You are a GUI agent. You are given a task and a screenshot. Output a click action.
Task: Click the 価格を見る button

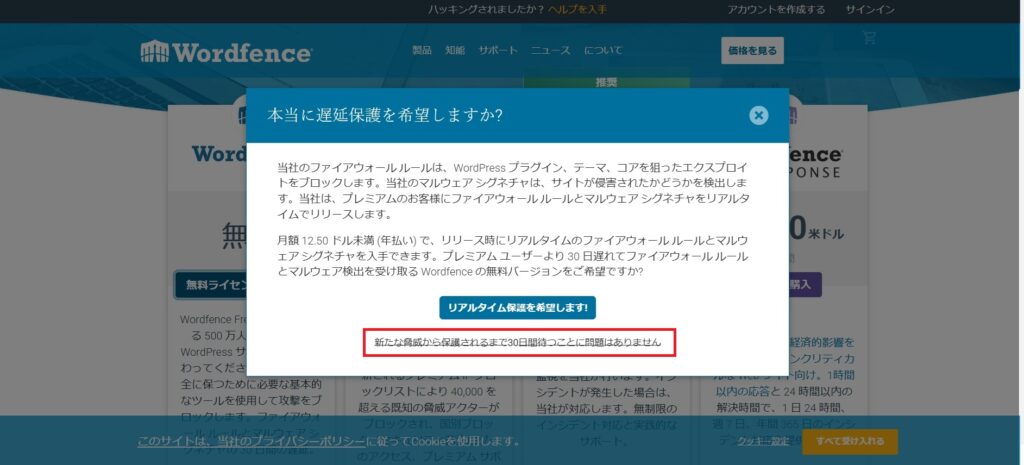pos(752,50)
